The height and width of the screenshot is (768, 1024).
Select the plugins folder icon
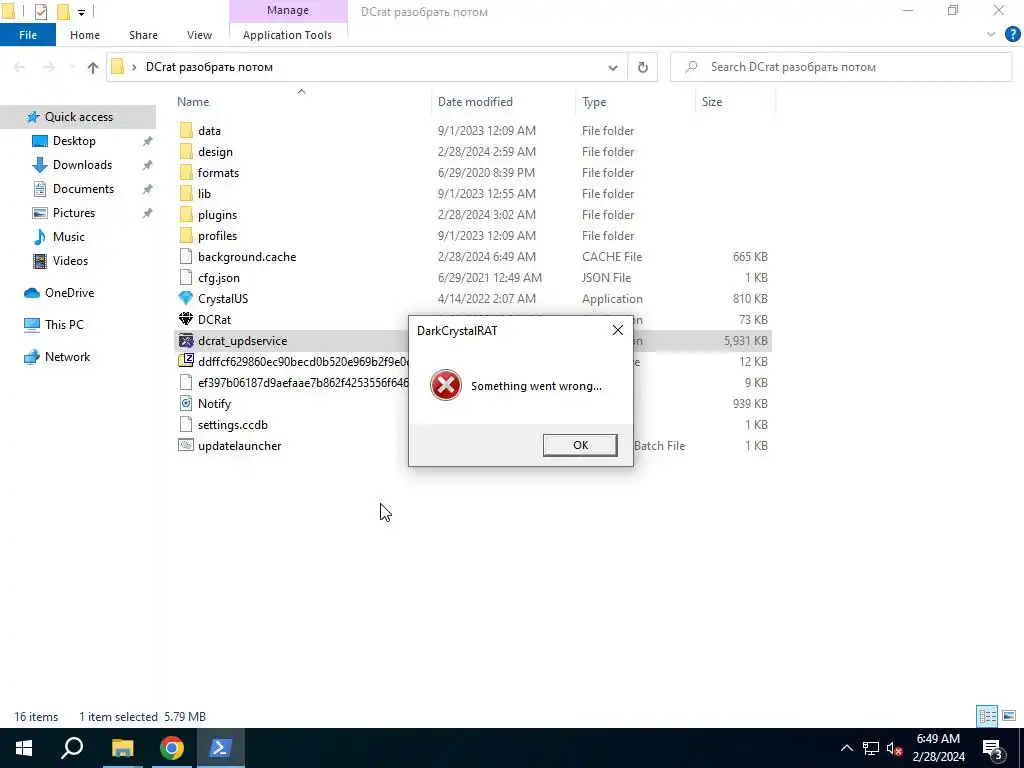click(186, 214)
